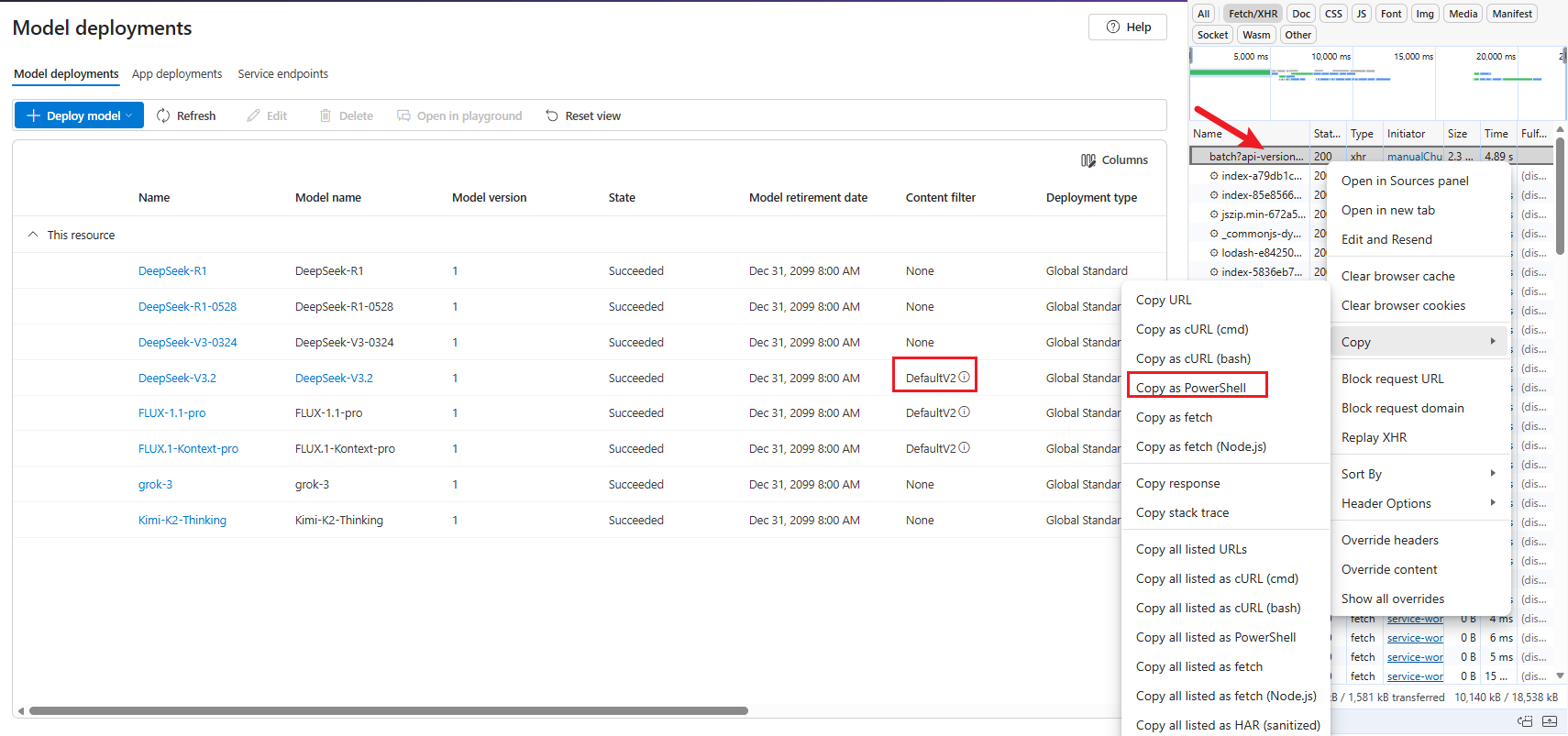Open the Kimi-K2-Thinking deployment link

[x=182, y=520]
